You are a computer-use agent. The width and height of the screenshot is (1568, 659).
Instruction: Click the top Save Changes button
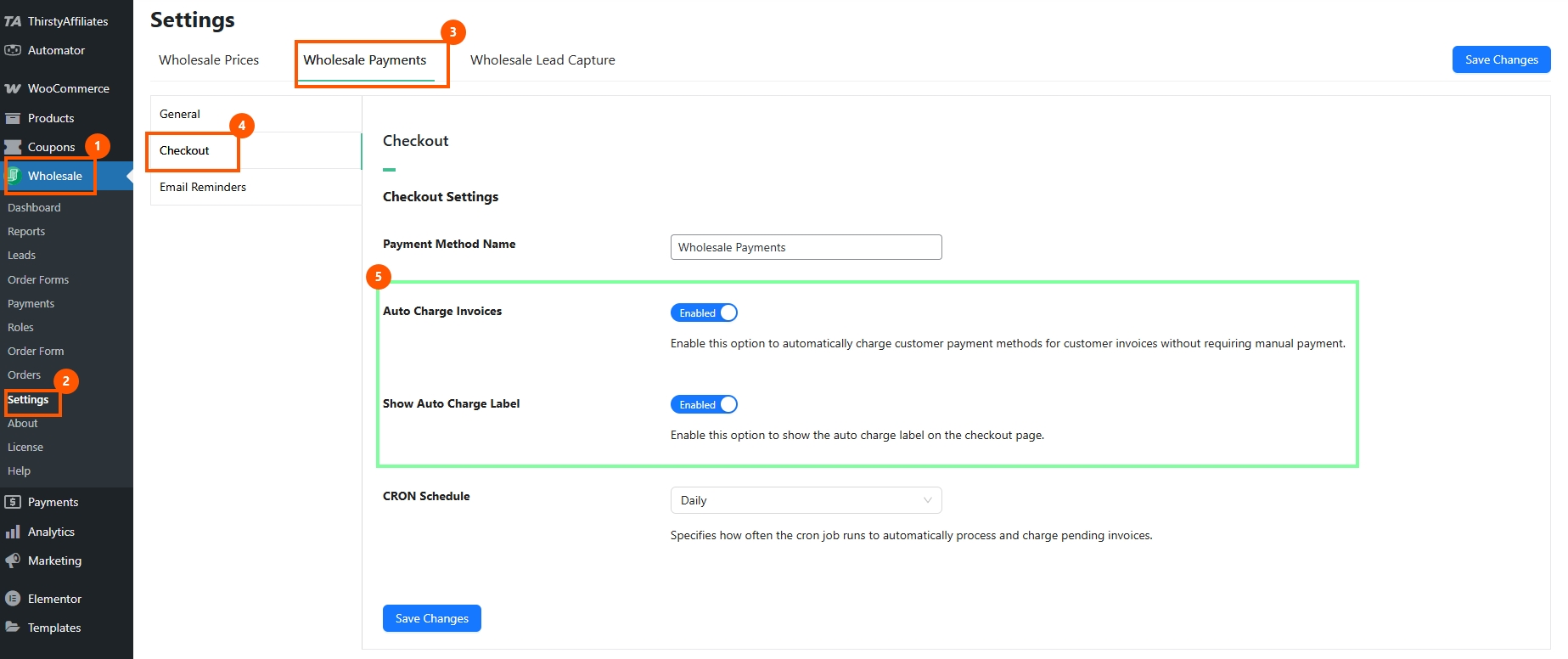click(1501, 59)
